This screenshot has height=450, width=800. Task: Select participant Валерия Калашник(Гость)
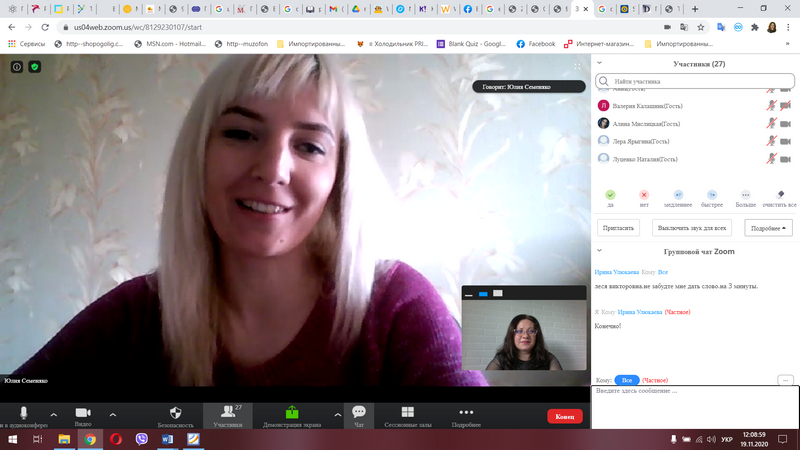[x=647, y=106]
